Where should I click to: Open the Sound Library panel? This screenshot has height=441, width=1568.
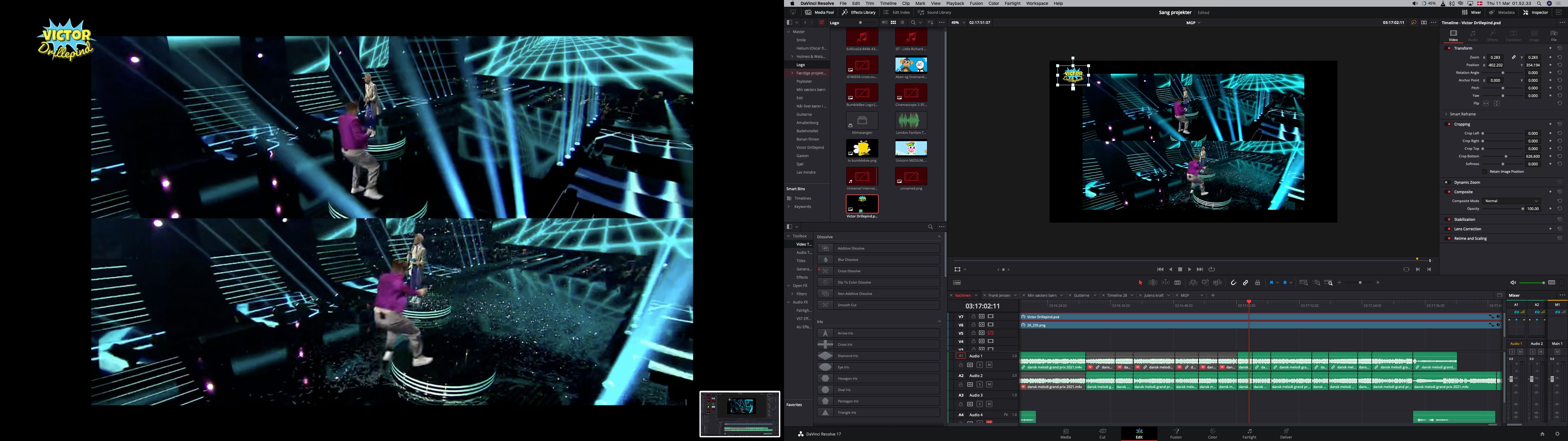click(x=935, y=12)
